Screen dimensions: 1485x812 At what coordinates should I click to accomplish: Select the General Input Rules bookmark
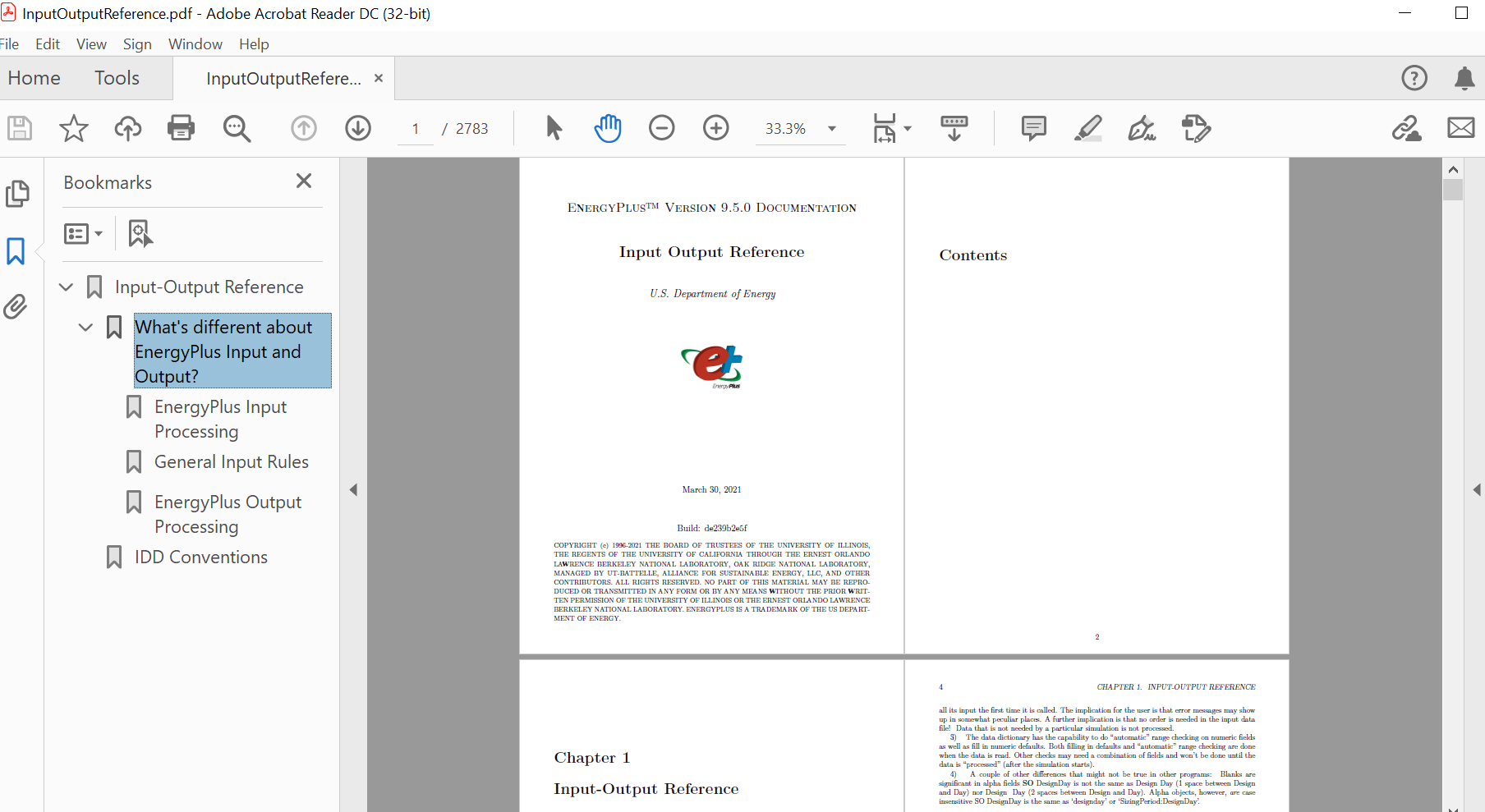pos(231,461)
